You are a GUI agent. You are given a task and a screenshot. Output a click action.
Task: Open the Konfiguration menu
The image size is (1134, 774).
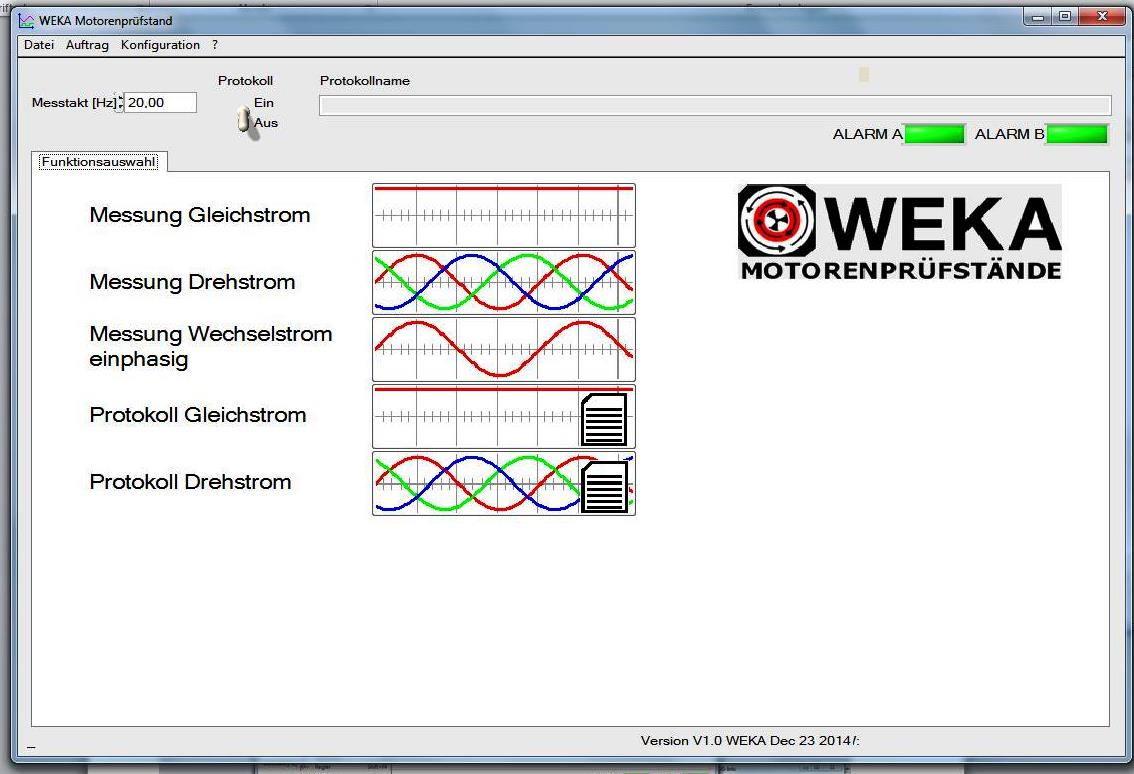click(160, 44)
